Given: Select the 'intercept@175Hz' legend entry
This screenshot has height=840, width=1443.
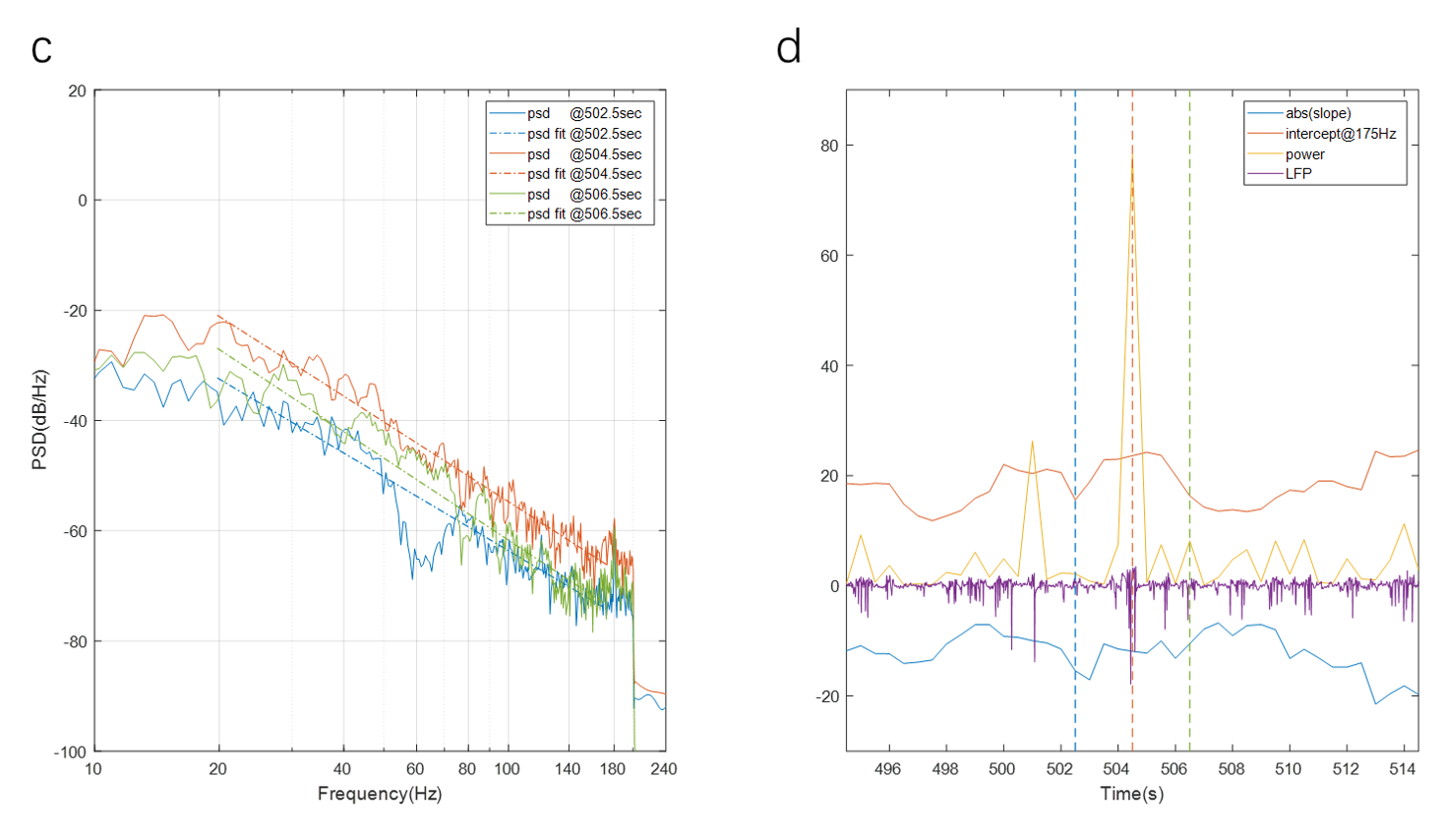Looking at the screenshot, I should click(x=1340, y=134).
